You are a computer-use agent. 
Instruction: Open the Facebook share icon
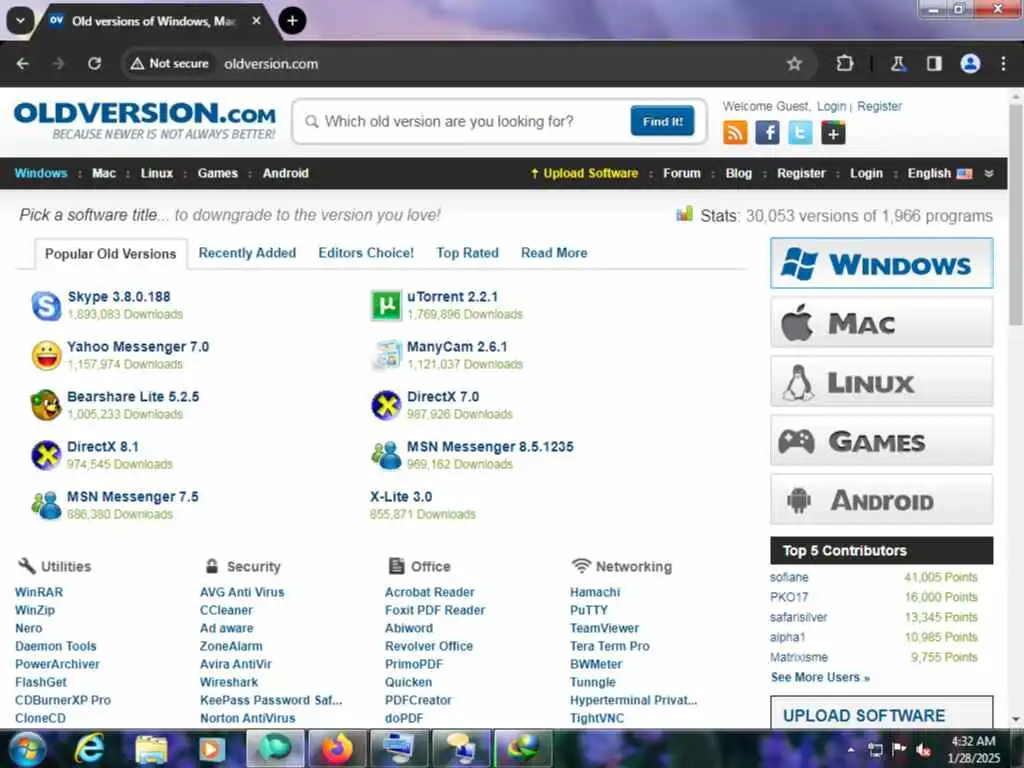(767, 133)
